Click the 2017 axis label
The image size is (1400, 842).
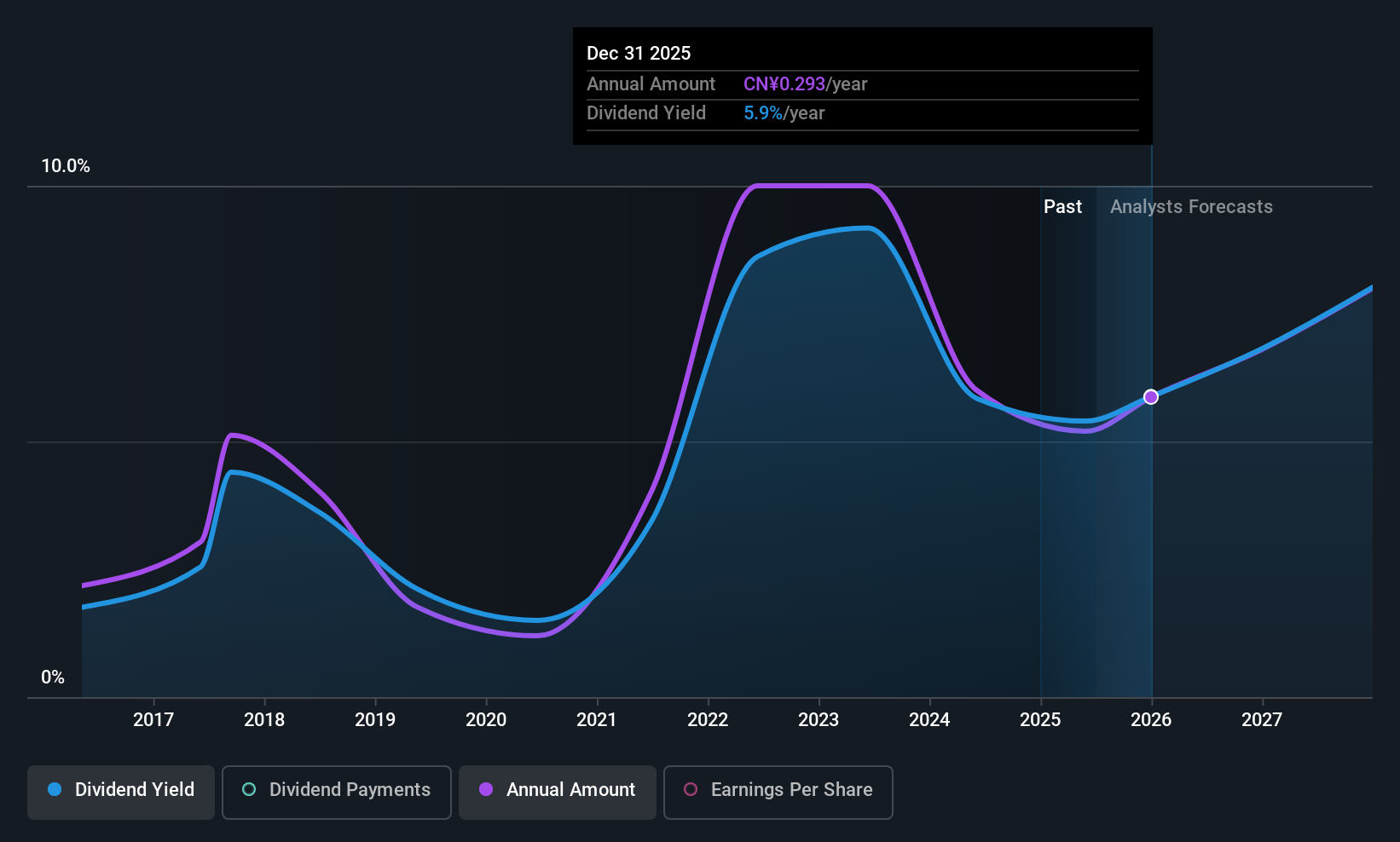[x=153, y=720]
